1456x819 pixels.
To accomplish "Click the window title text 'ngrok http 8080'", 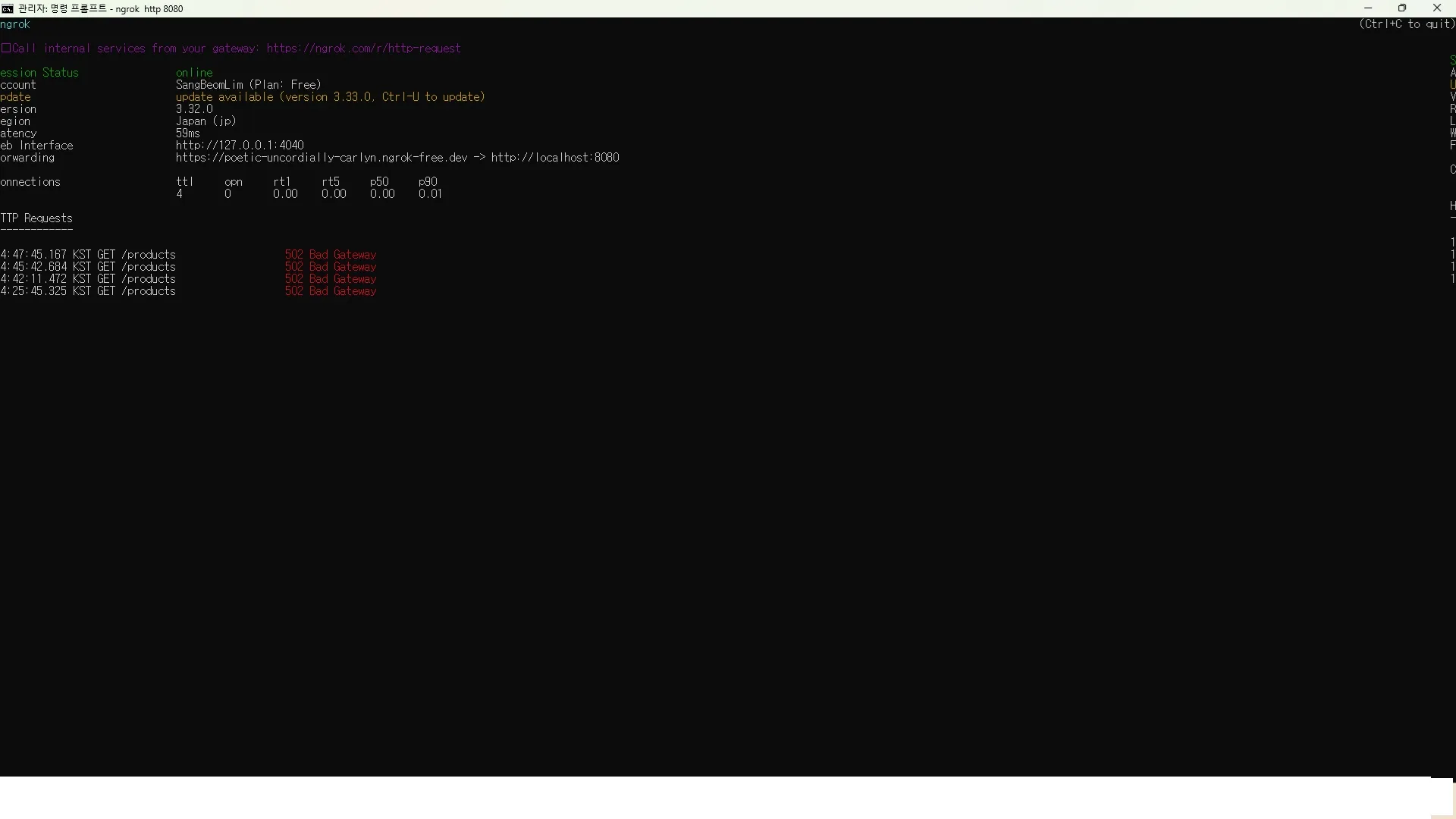I will [x=149, y=9].
